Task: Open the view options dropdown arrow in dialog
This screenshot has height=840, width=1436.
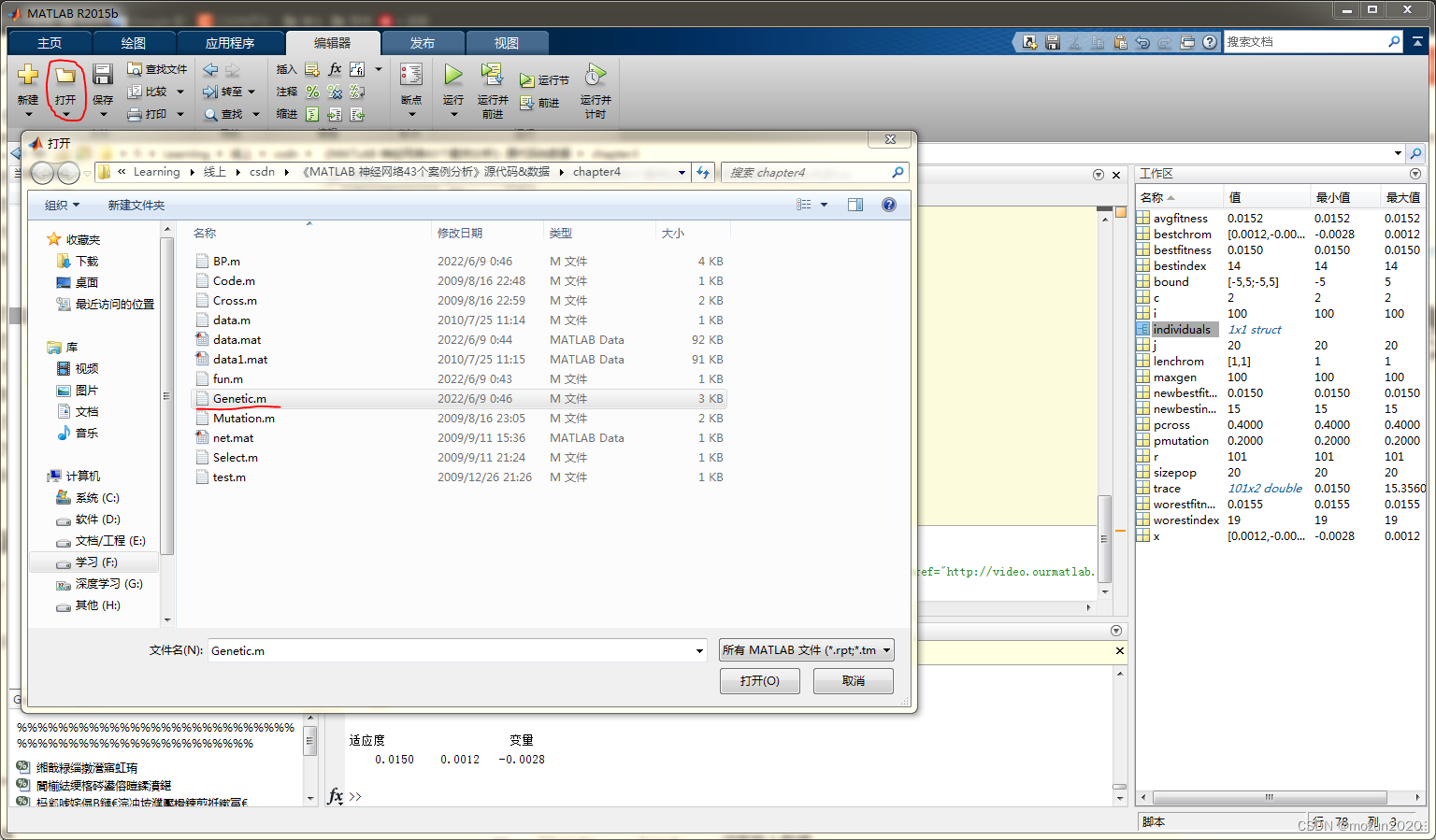Action: [824, 205]
